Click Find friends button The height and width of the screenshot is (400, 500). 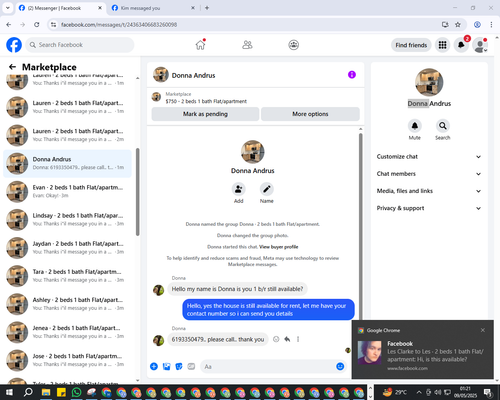[x=411, y=45]
